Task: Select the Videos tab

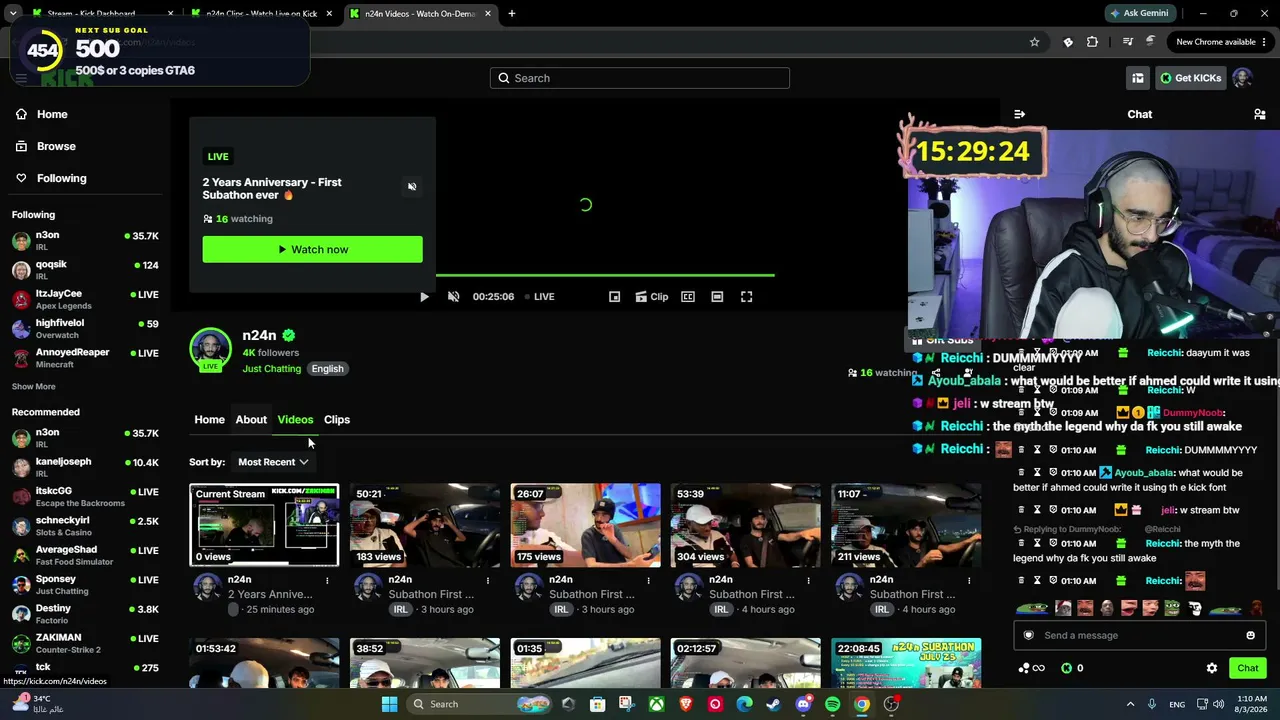Action: [x=295, y=420]
